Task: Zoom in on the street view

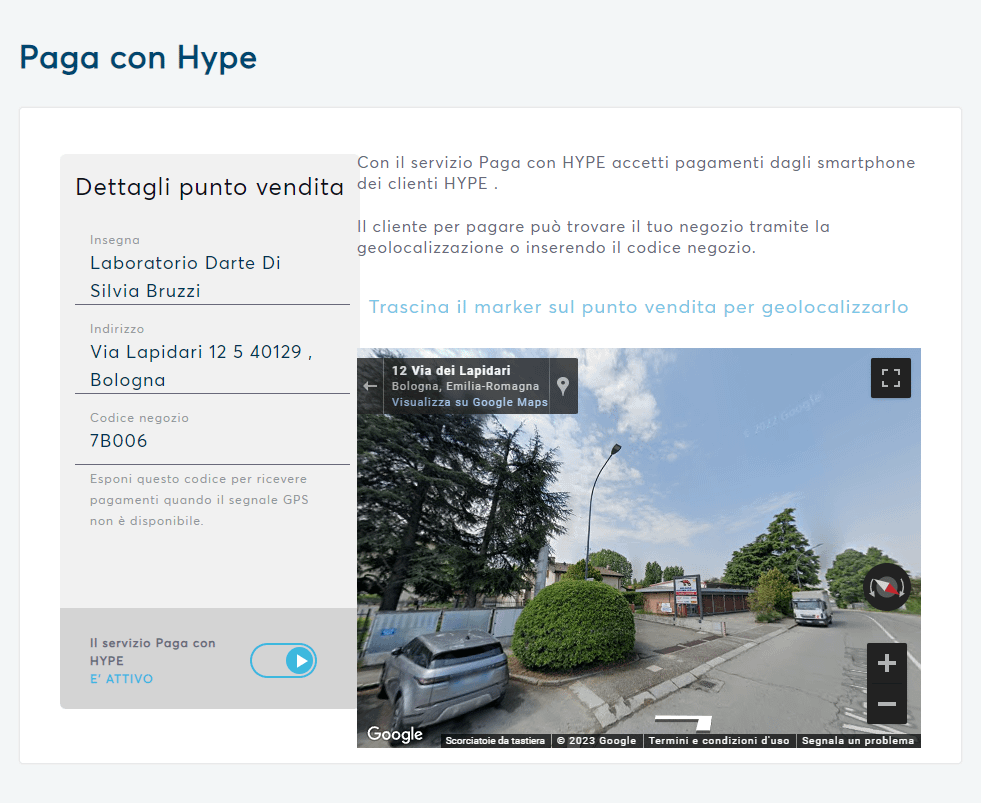Action: [x=887, y=663]
